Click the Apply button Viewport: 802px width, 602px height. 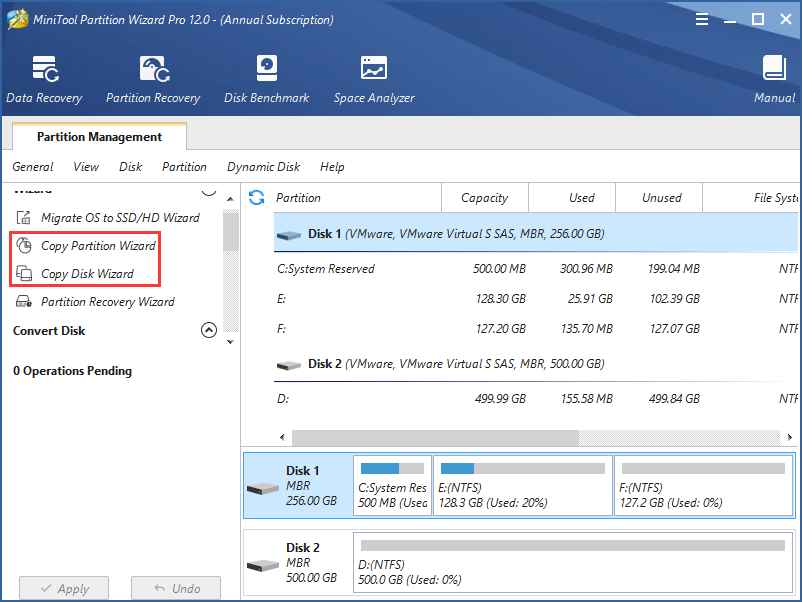coord(63,588)
